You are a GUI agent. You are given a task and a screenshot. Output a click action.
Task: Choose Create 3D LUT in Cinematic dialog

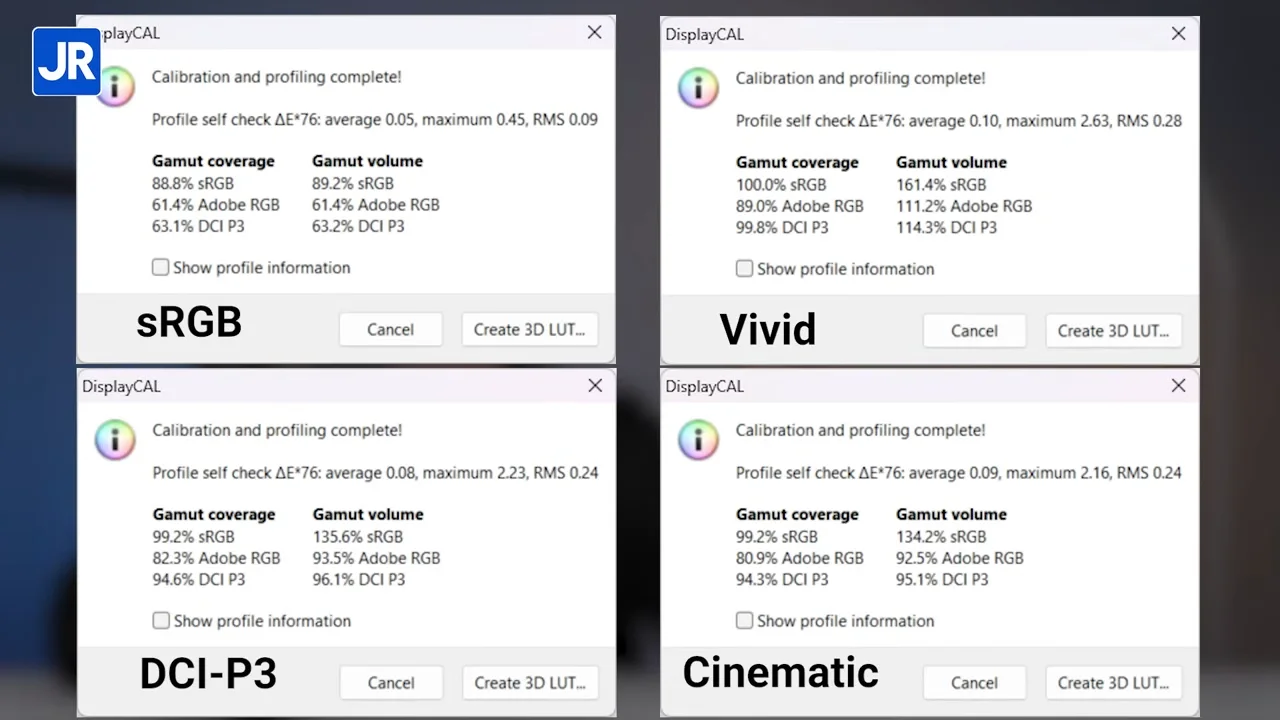pyautogui.click(x=1113, y=683)
